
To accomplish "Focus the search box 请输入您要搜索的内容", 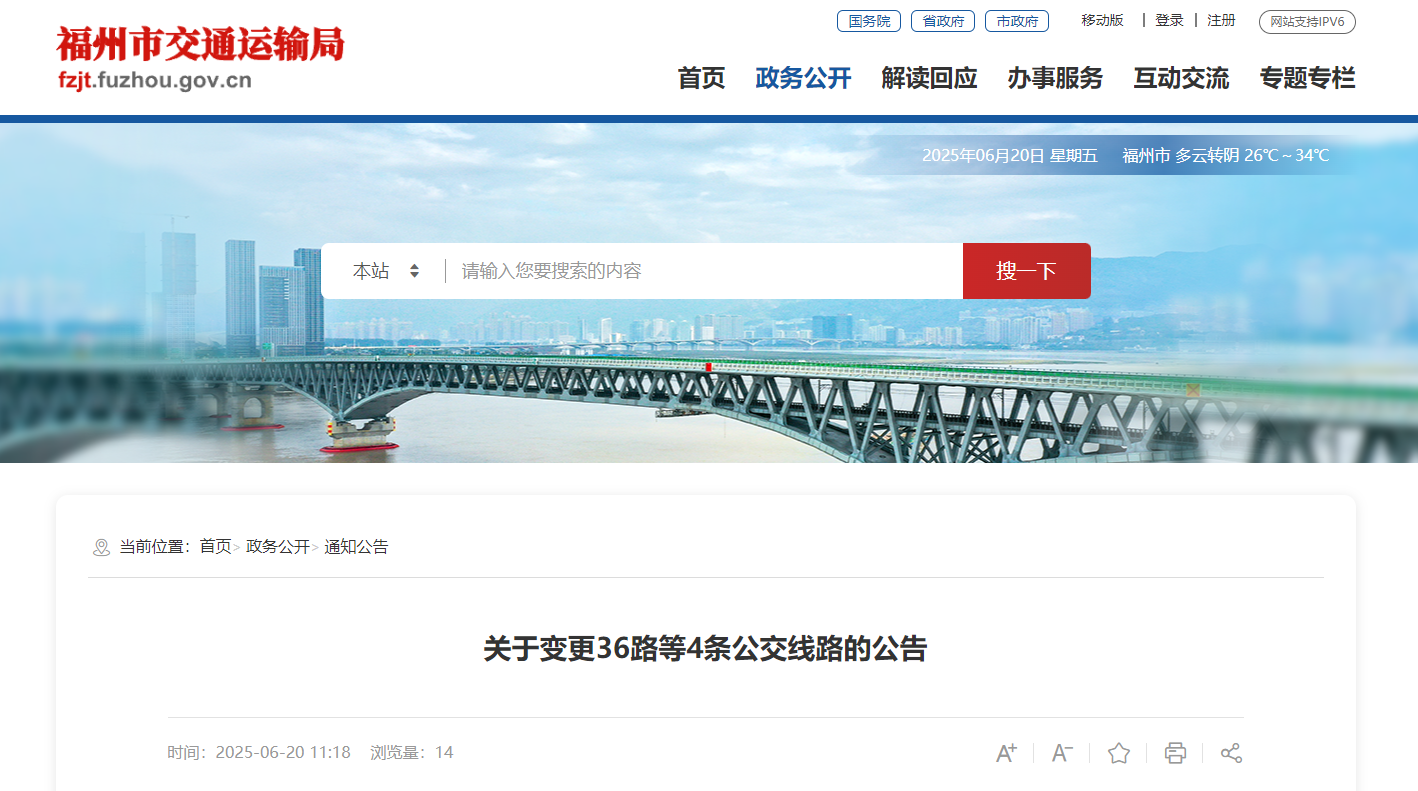I will (x=704, y=271).
